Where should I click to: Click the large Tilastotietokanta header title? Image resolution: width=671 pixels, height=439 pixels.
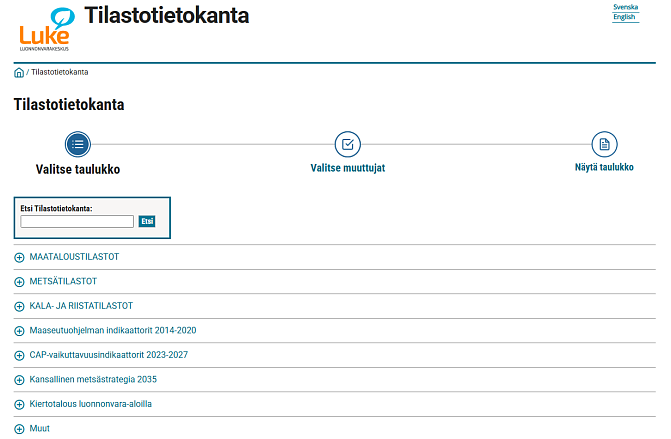(x=167, y=15)
